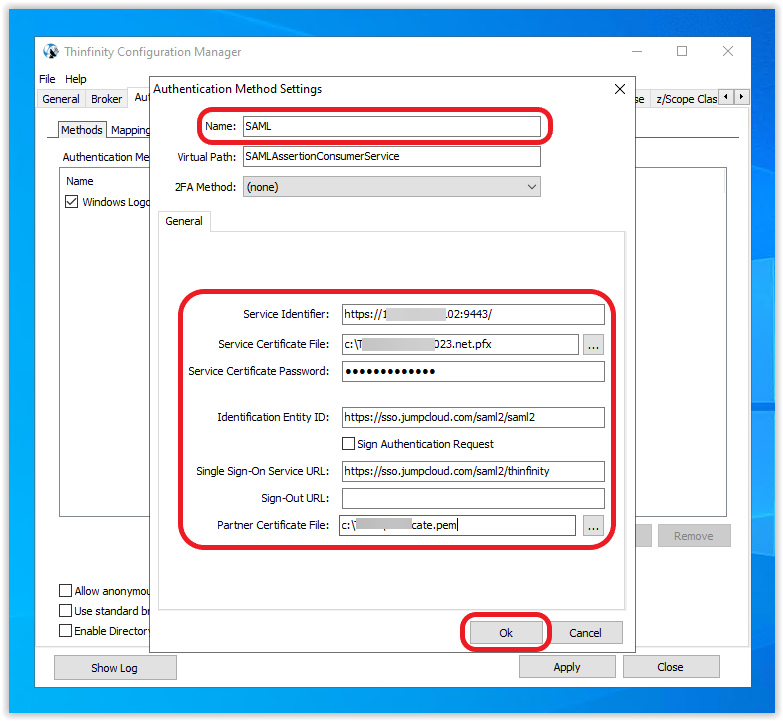Open the Help menu

(x=75, y=79)
